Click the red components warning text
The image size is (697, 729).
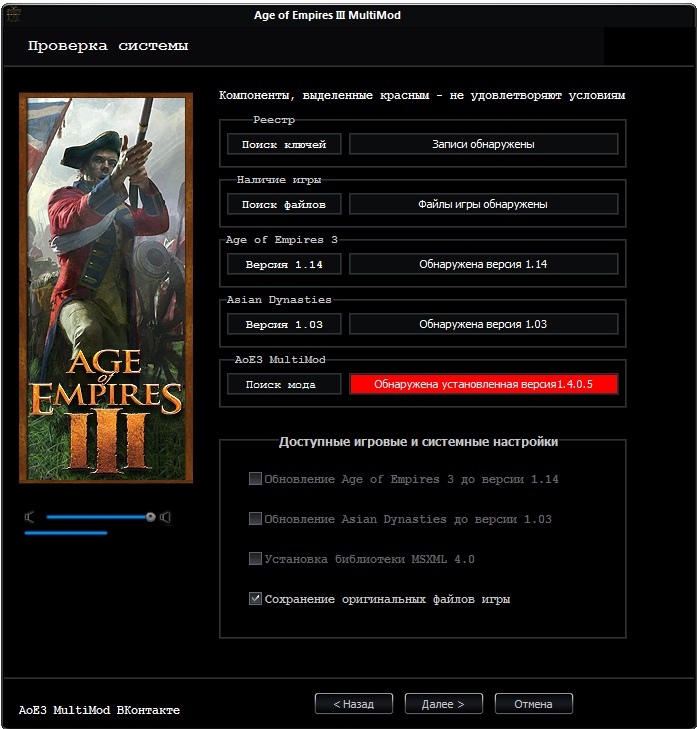(422, 96)
